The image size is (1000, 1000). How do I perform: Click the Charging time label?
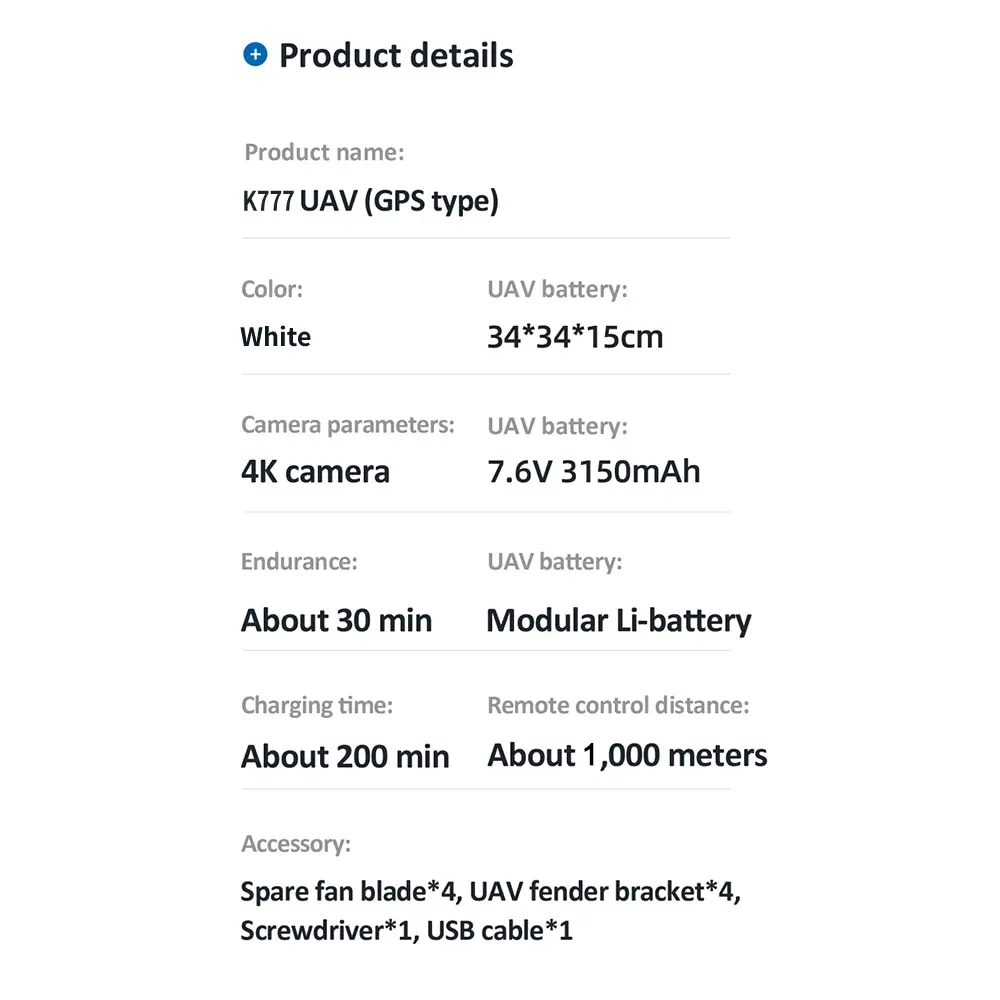317,705
